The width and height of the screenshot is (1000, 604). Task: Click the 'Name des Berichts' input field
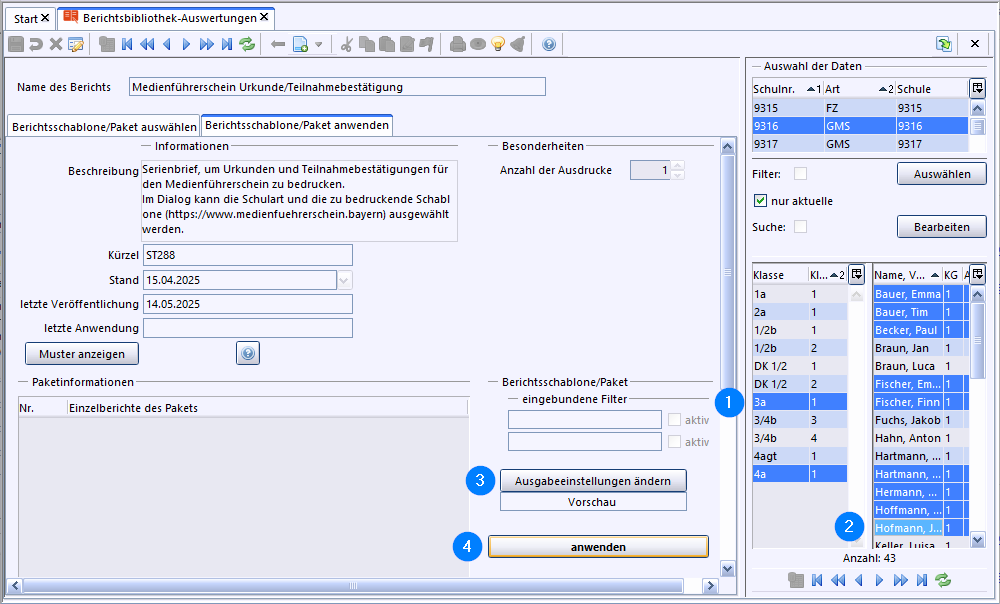[337, 87]
